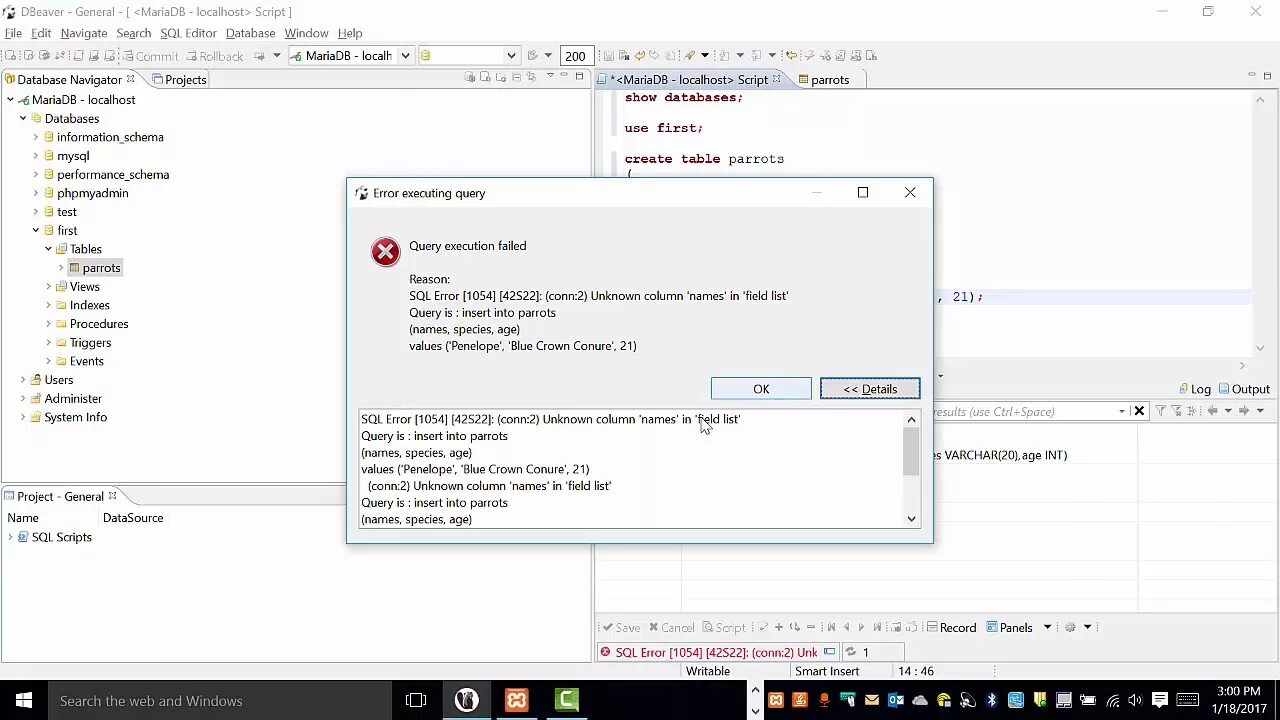Collapse the first database node
1280x720 pixels.
click(35, 230)
